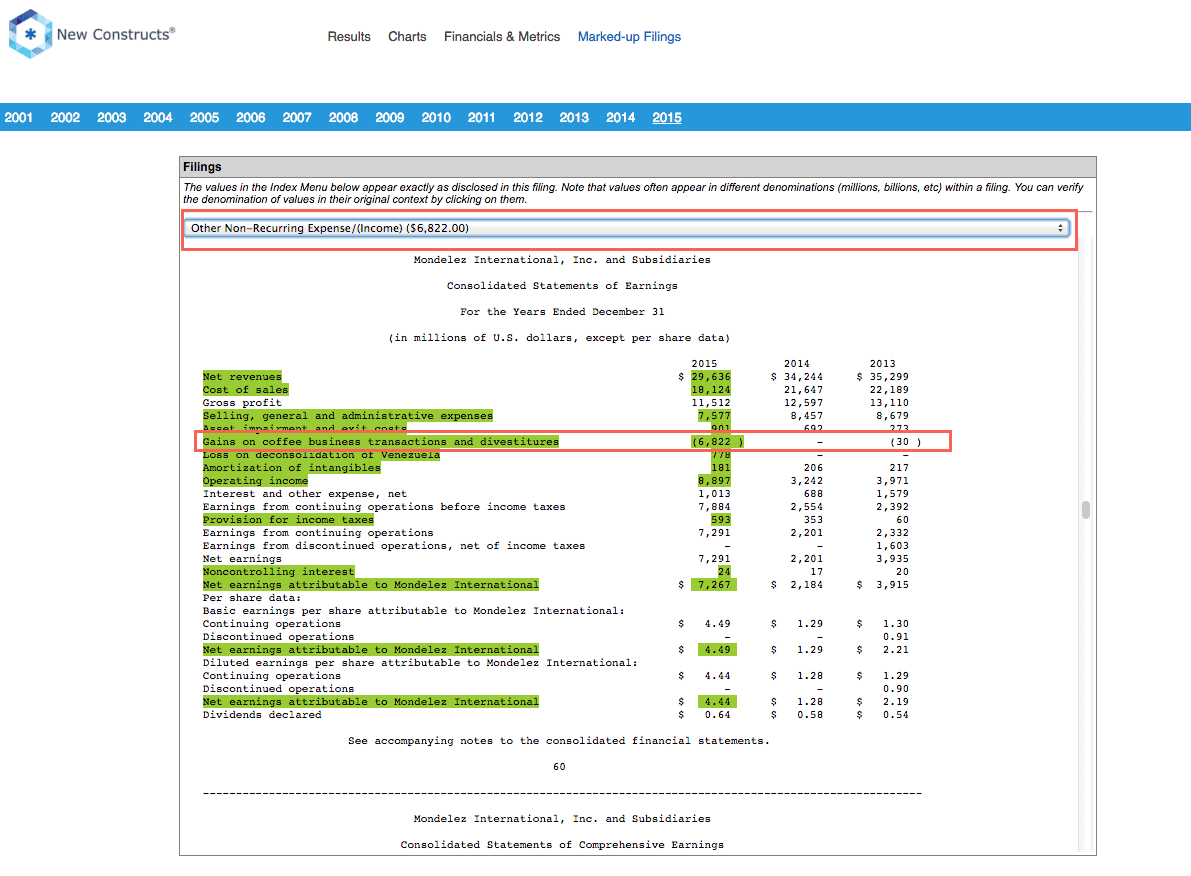Image resolution: width=1191 pixels, height=876 pixels.
Task: Choose year 2006 in the blue bar
Action: coord(251,118)
